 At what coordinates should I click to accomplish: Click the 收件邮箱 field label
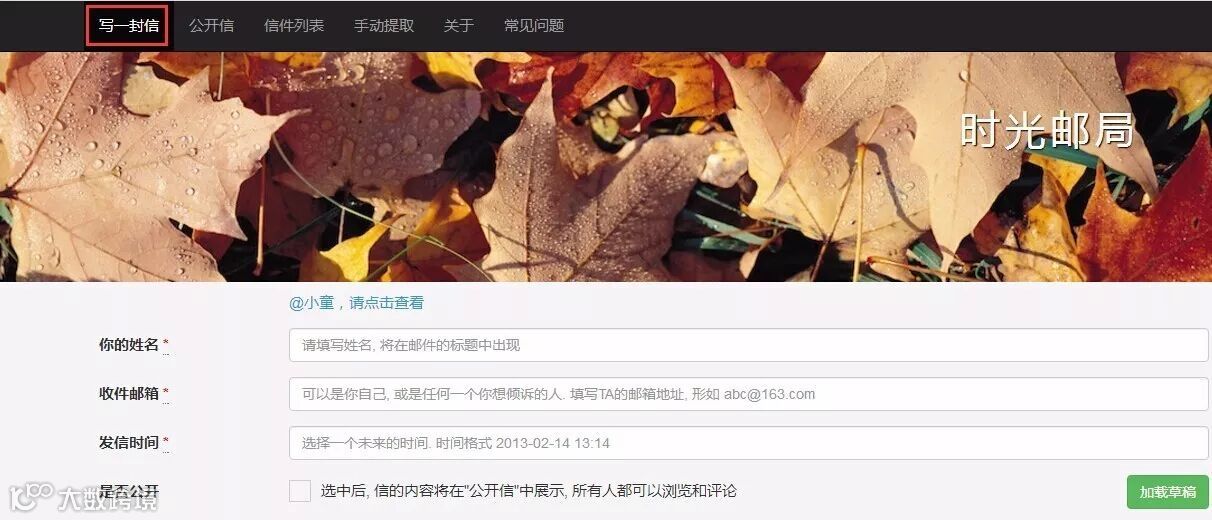[x=129, y=394]
